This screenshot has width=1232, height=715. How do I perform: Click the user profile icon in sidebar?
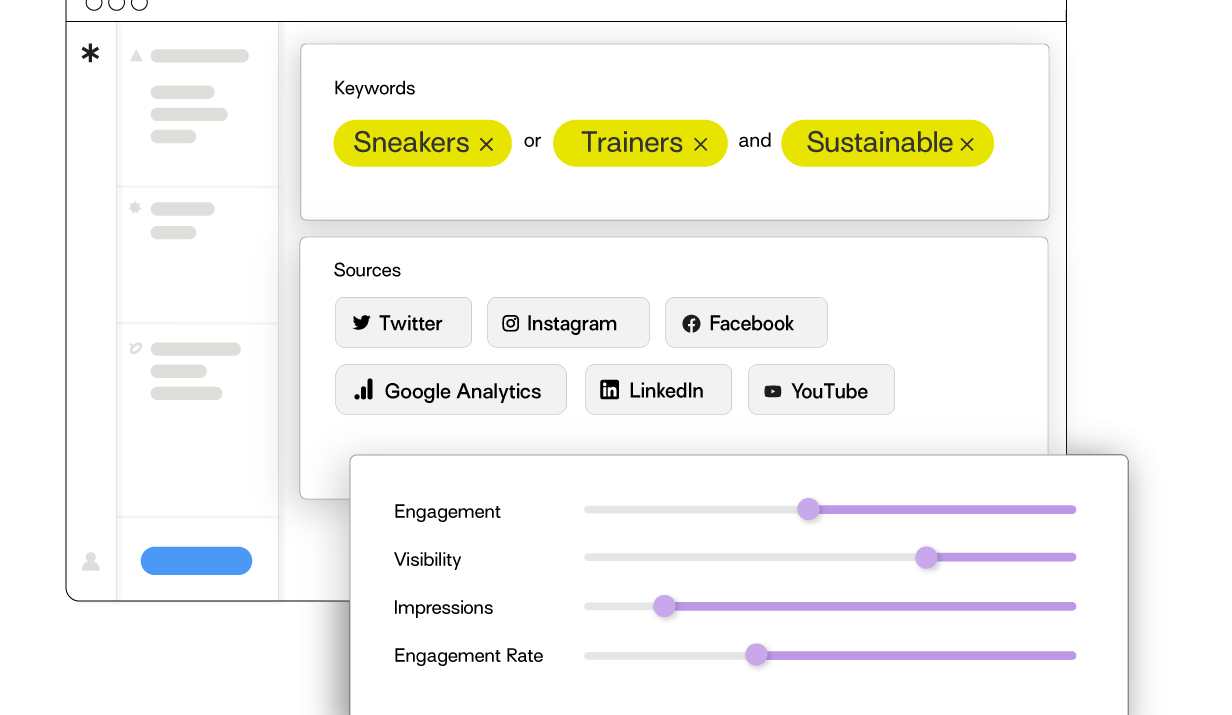(x=91, y=562)
